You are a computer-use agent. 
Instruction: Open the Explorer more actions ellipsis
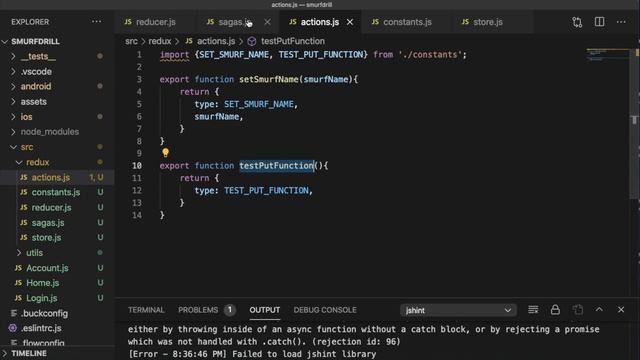pos(96,22)
